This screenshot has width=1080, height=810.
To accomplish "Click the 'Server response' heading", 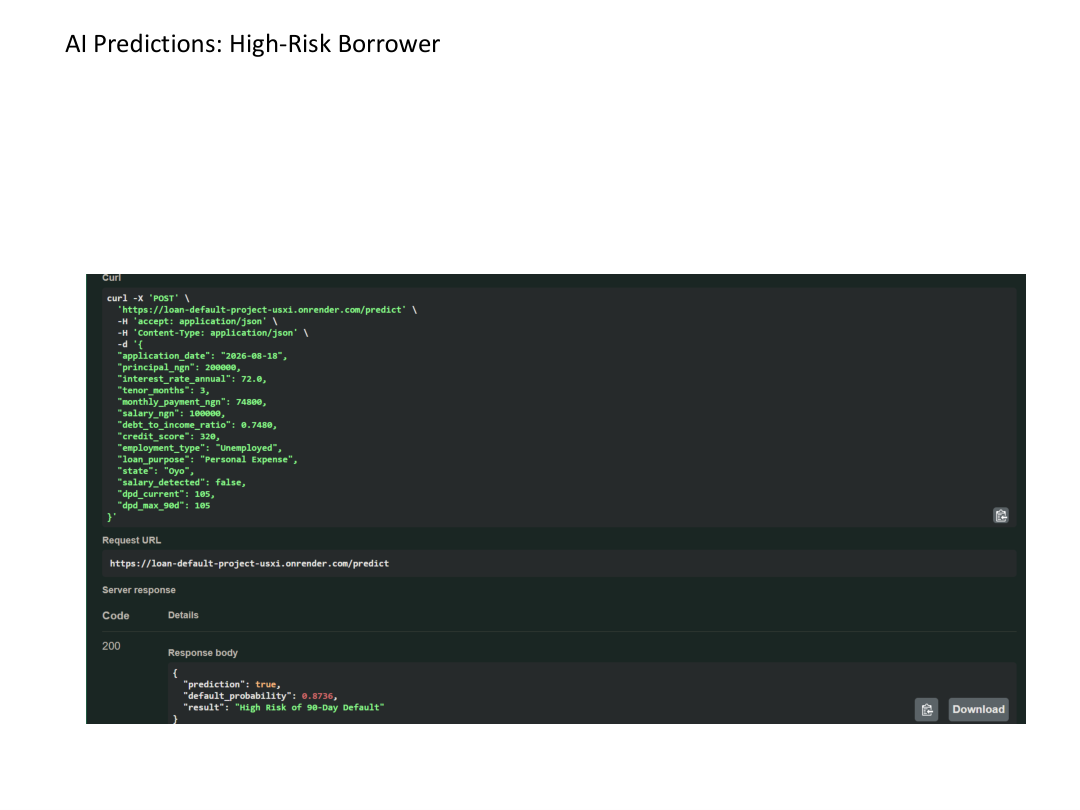I will pos(138,590).
